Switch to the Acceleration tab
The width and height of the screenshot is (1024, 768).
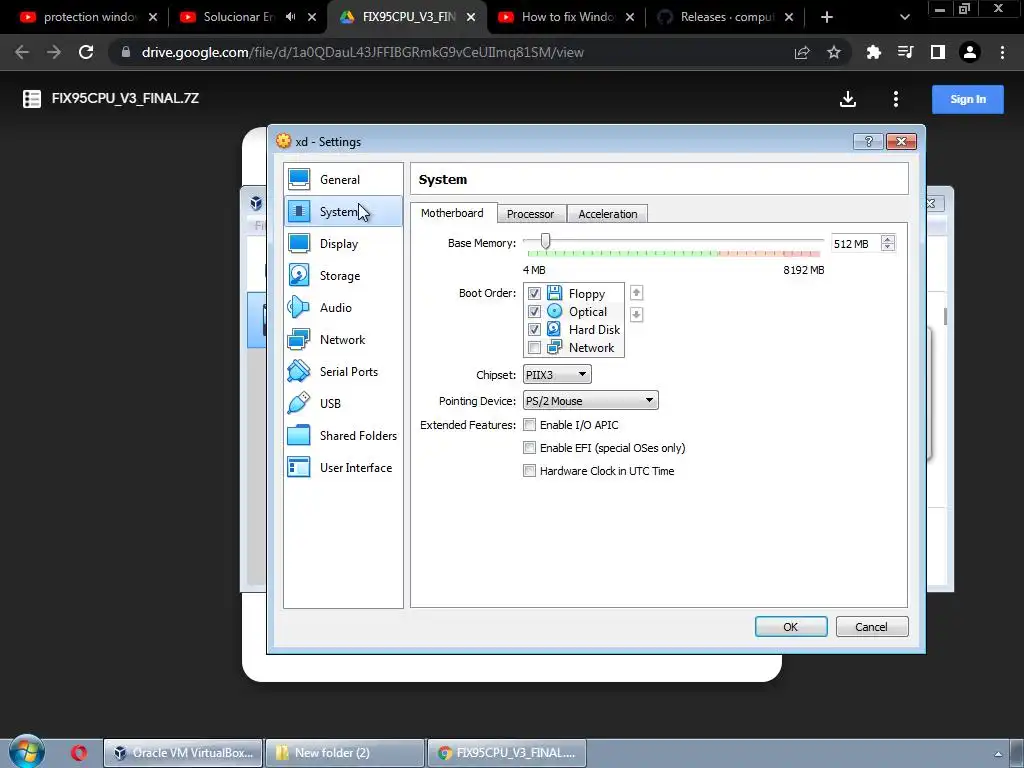(607, 214)
